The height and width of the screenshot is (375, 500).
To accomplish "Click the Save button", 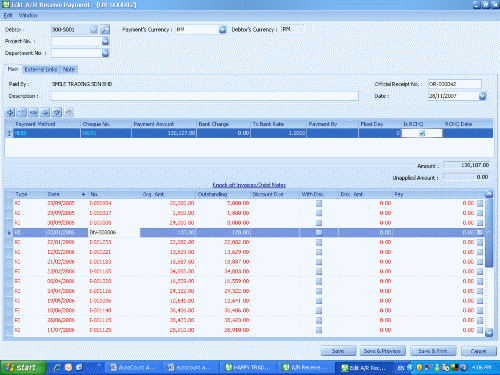I will click(x=338, y=351).
